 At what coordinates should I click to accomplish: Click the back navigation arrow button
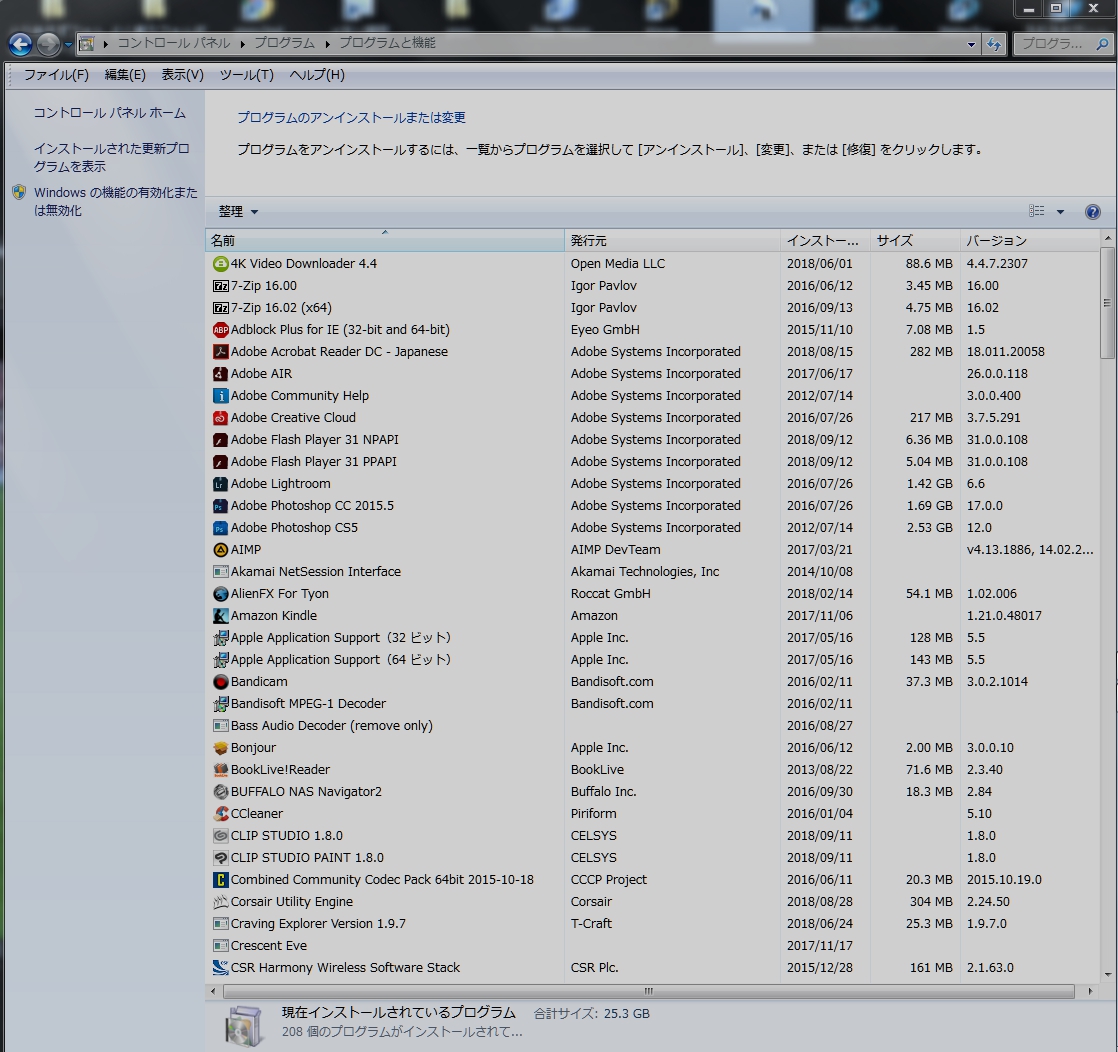(20, 44)
